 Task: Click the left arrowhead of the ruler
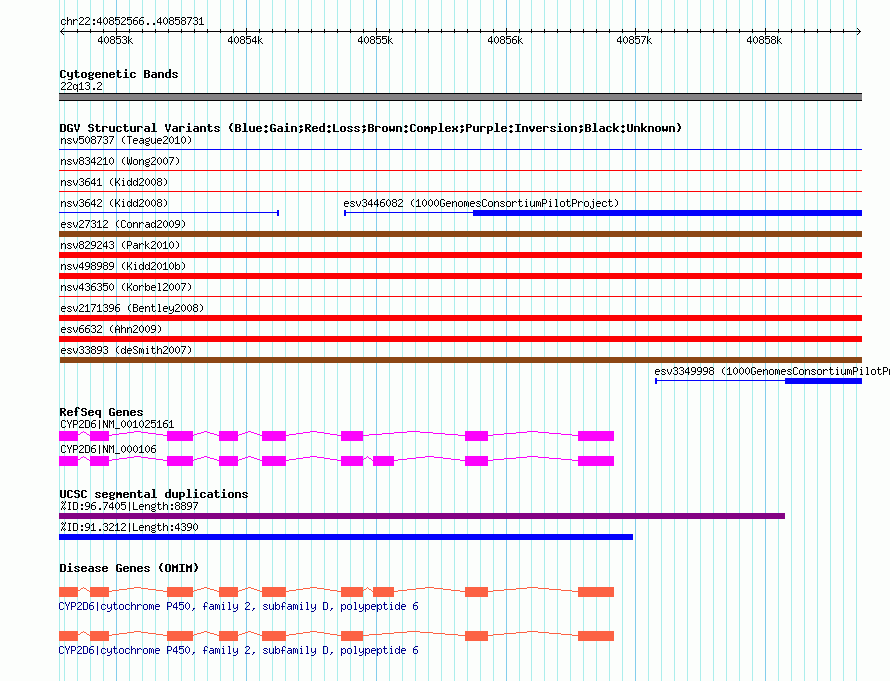click(62, 31)
